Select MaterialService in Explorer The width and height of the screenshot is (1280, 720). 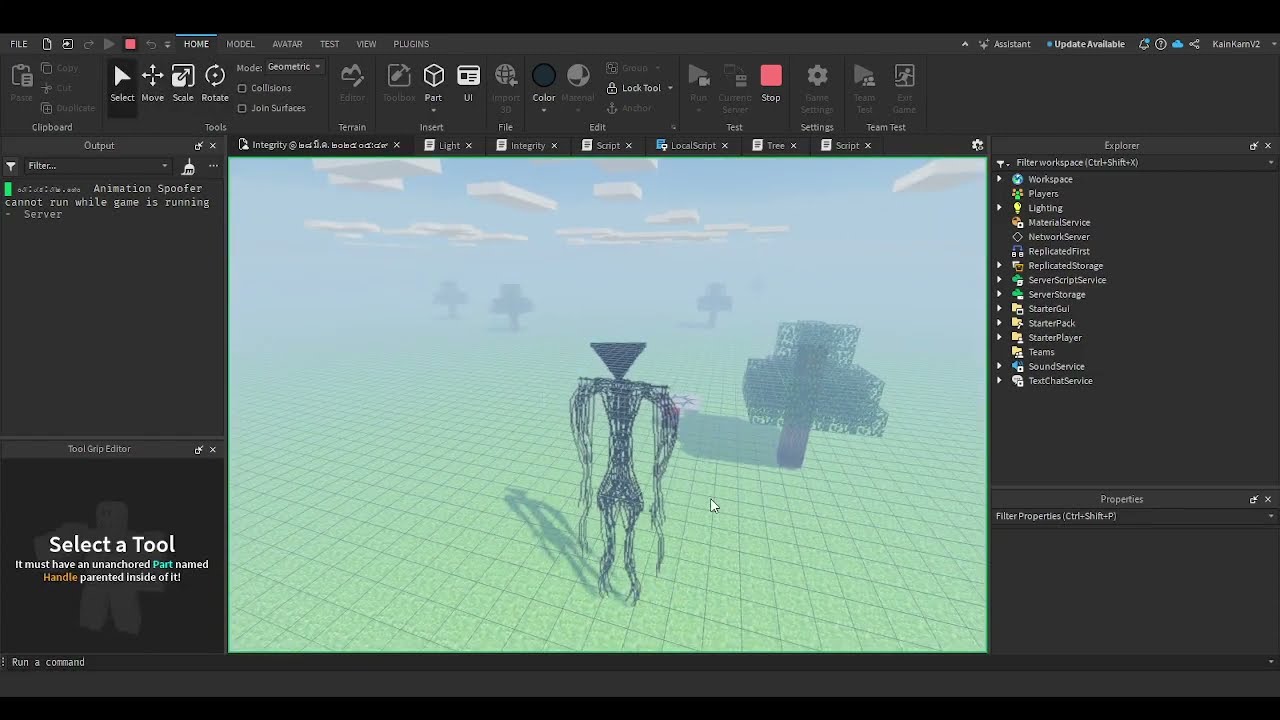pos(1059,223)
